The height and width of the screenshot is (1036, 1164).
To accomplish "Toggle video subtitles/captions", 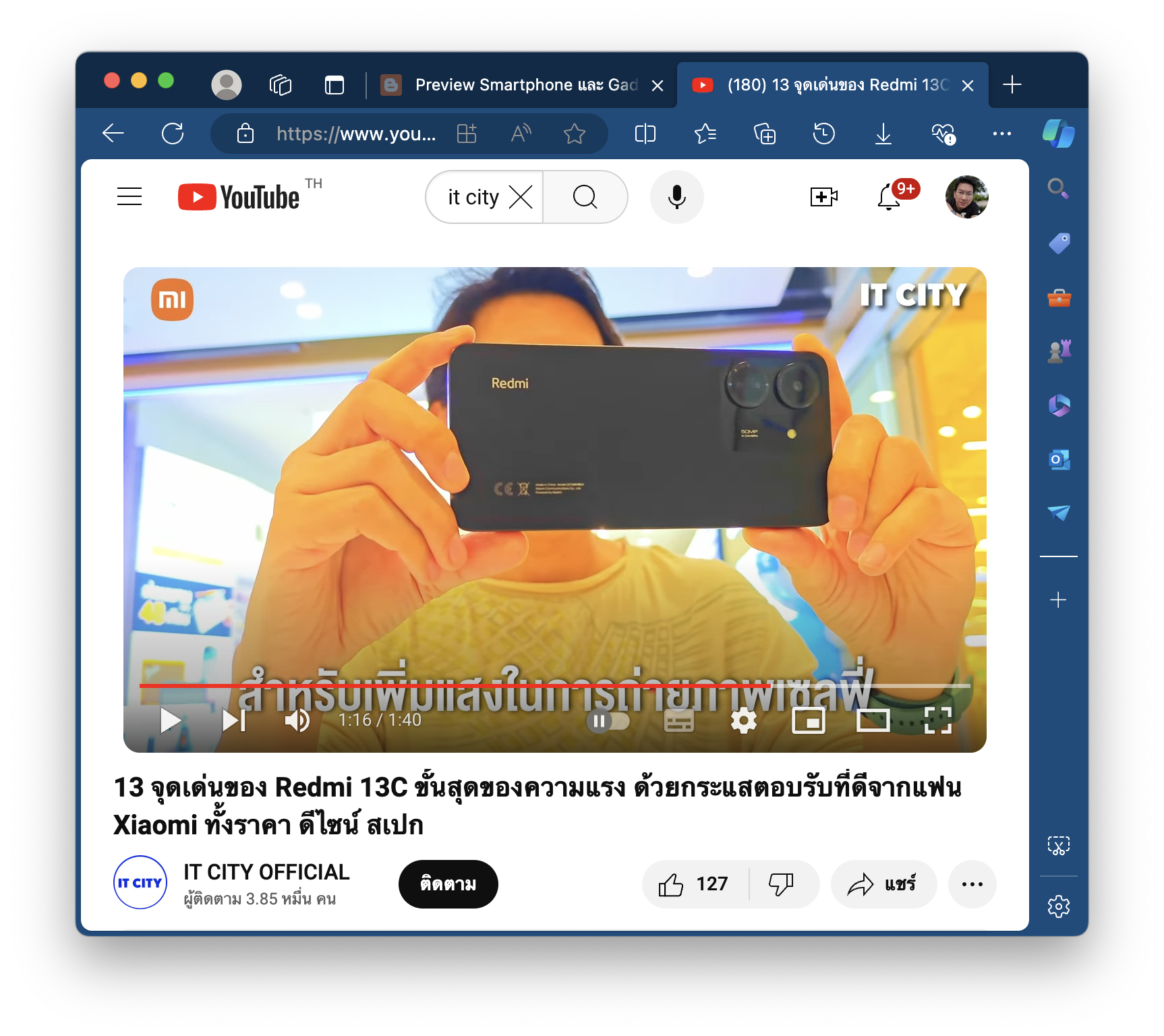I will coord(678,721).
